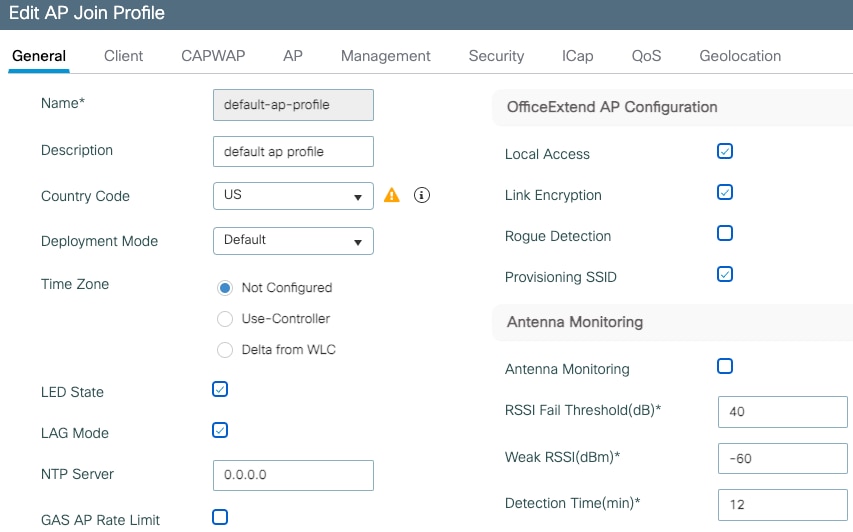Expand the Deployment Mode dropdown
853x532 pixels.
click(x=293, y=241)
